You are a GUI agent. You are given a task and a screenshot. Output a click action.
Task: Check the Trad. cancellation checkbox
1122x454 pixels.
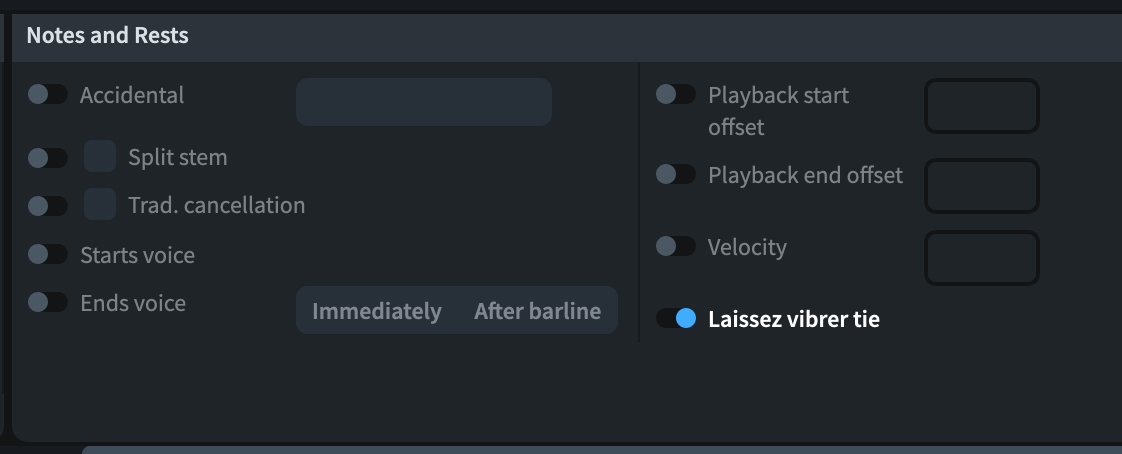click(x=100, y=205)
